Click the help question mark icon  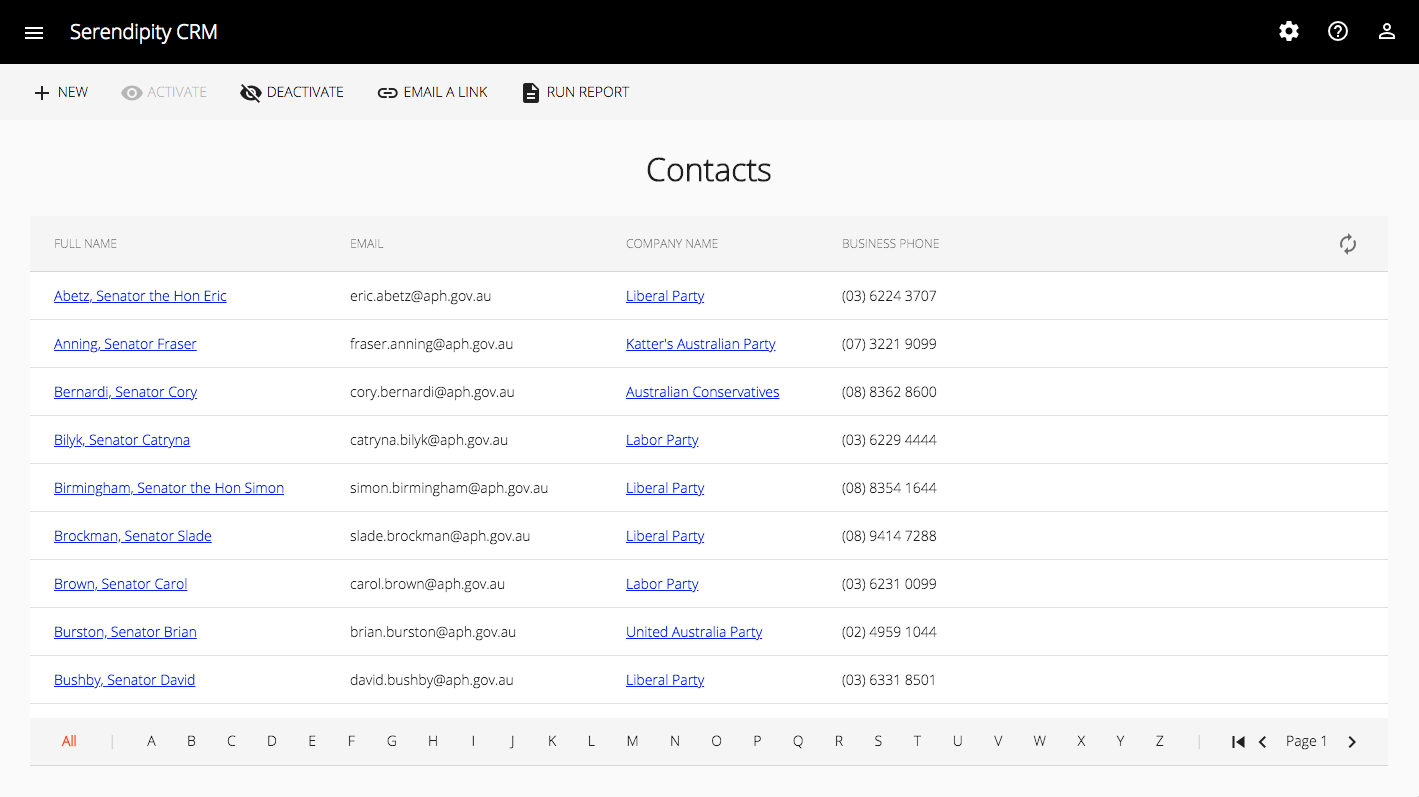click(x=1337, y=31)
